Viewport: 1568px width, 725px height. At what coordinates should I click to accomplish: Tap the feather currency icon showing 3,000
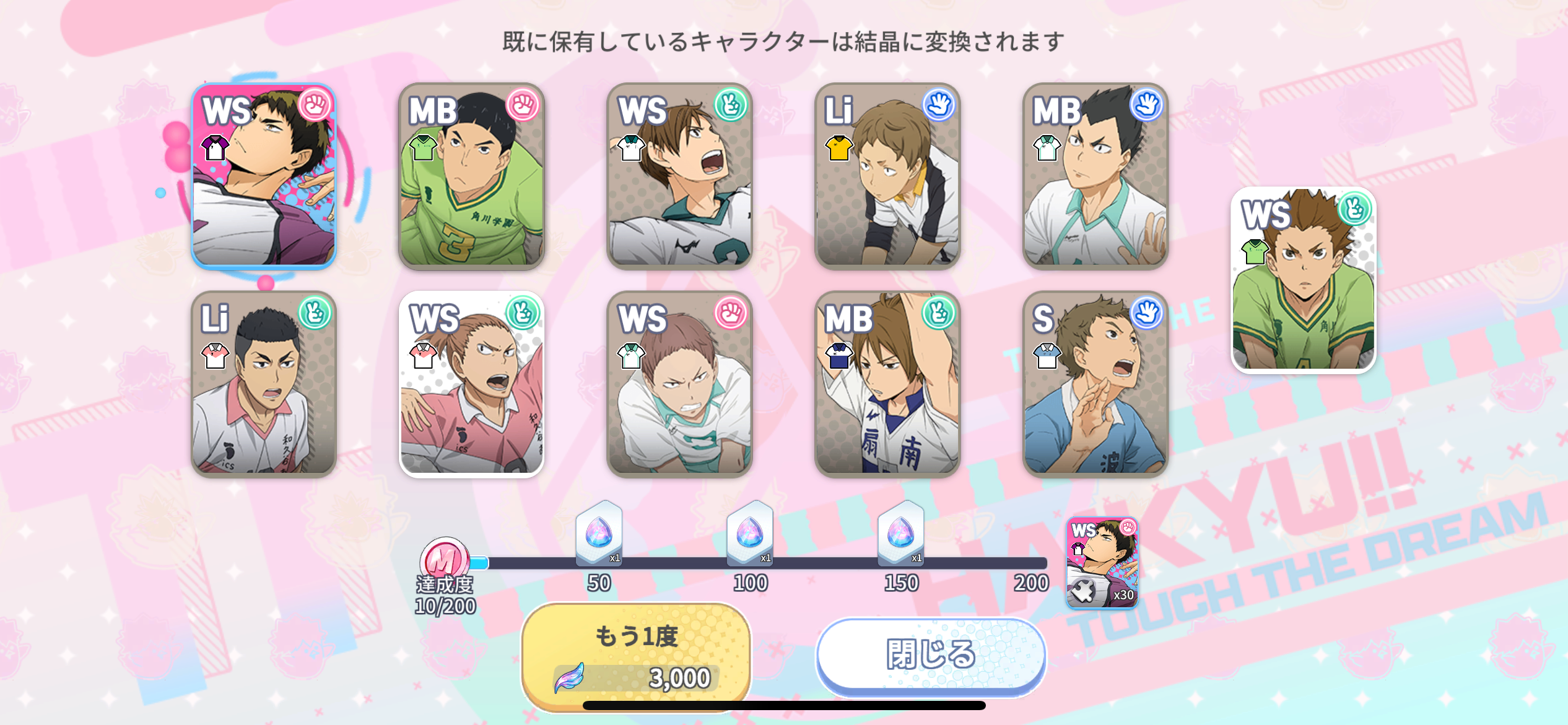pos(570,678)
